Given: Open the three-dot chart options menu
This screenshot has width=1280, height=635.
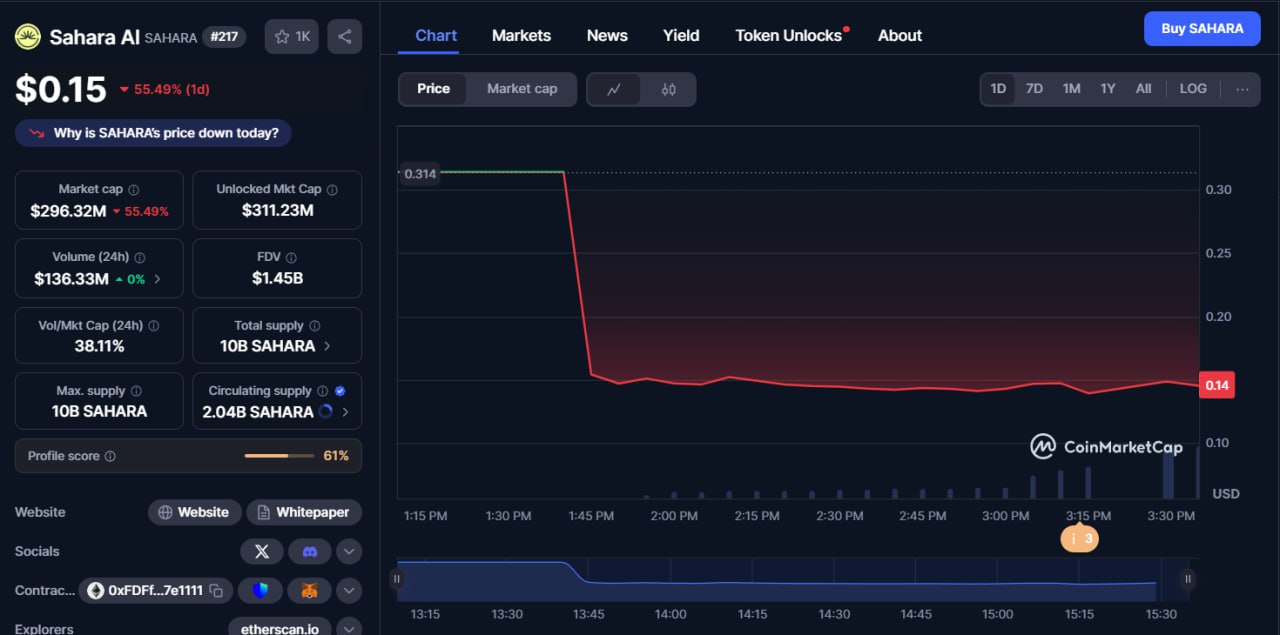Looking at the screenshot, I should pos(1242,89).
